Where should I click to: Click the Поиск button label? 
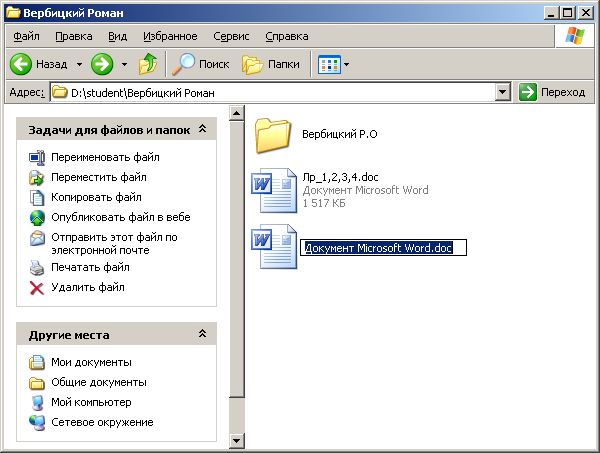coord(214,64)
